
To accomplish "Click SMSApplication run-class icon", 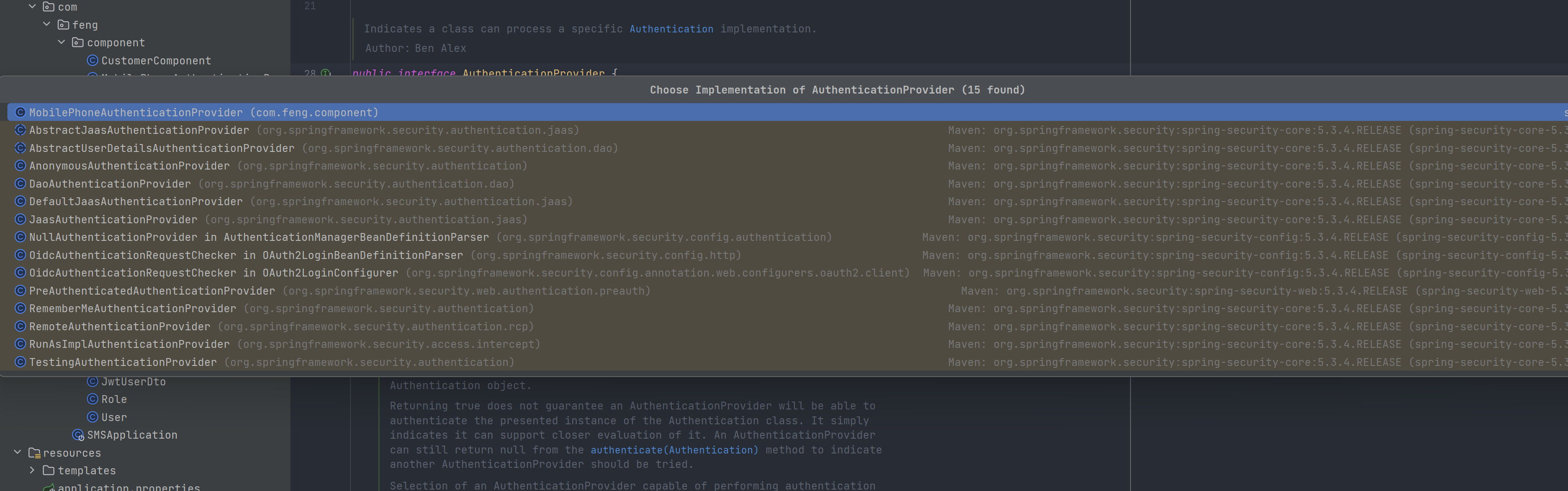I will 78,435.
